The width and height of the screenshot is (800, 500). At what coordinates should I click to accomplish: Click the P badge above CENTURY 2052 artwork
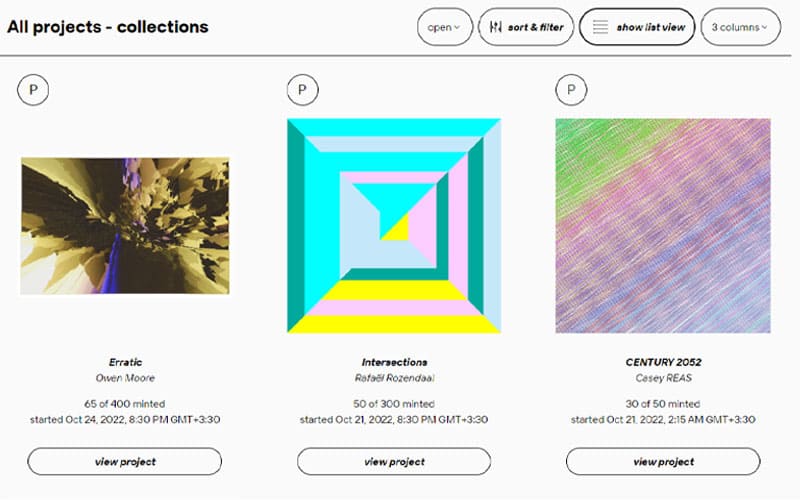point(571,90)
